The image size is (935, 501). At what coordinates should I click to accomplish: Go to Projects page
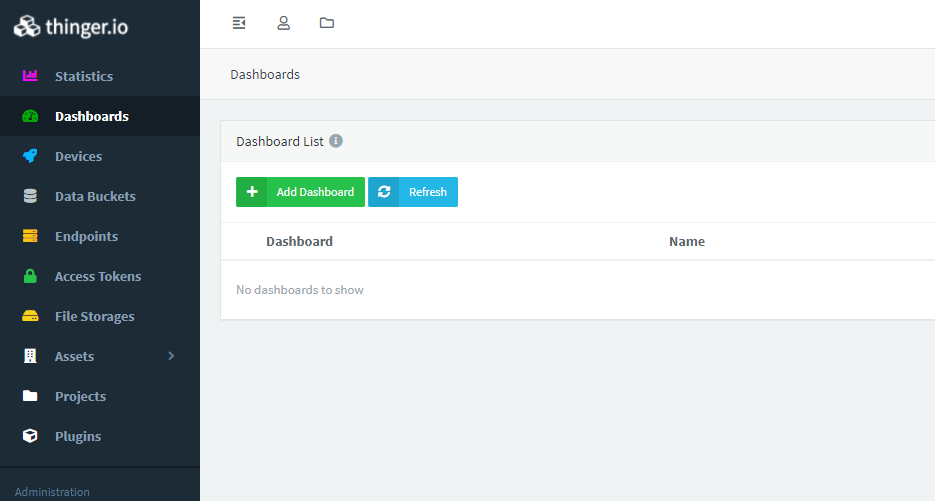tap(81, 396)
